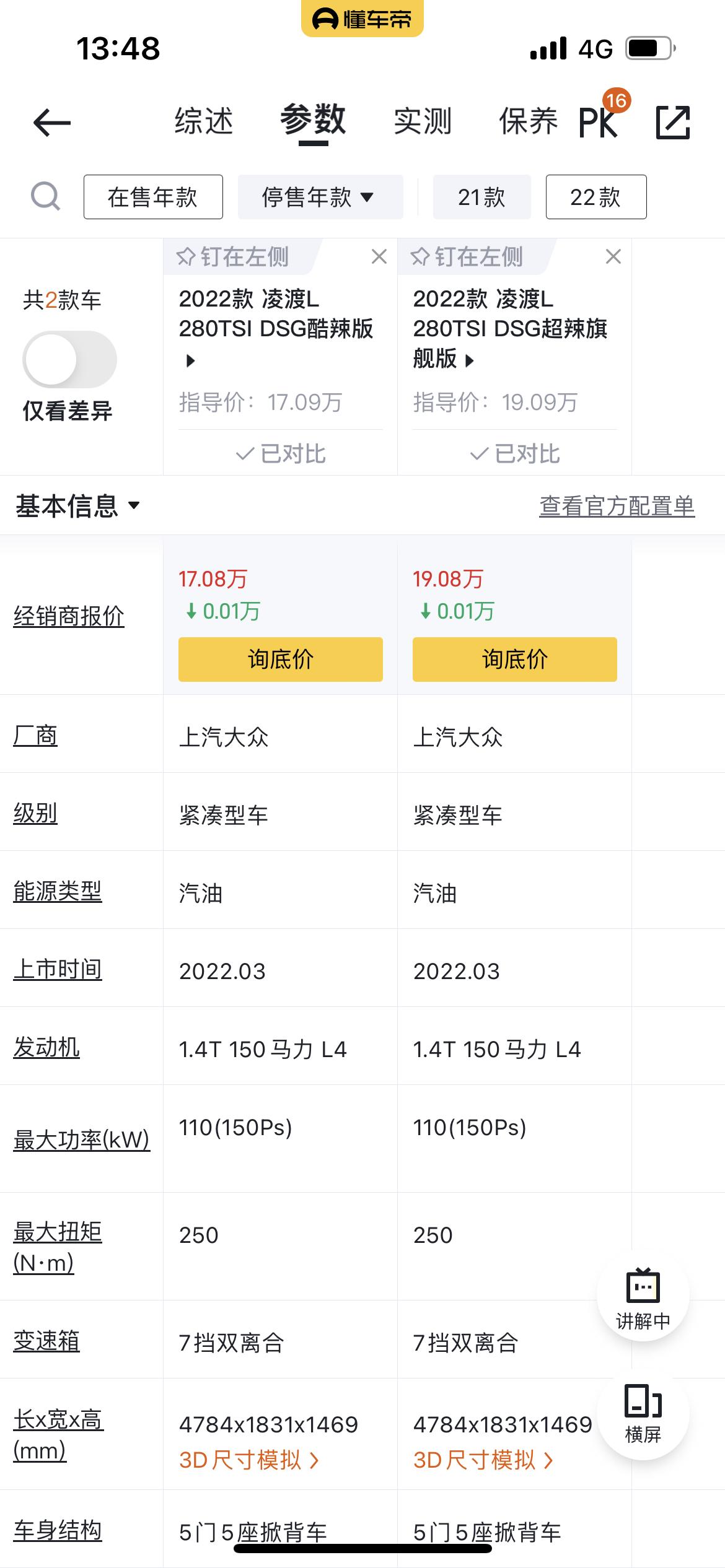Tap the 懂车帝 logo banner
The width and height of the screenshot is (725, 1568).
(x=362, y=19)
